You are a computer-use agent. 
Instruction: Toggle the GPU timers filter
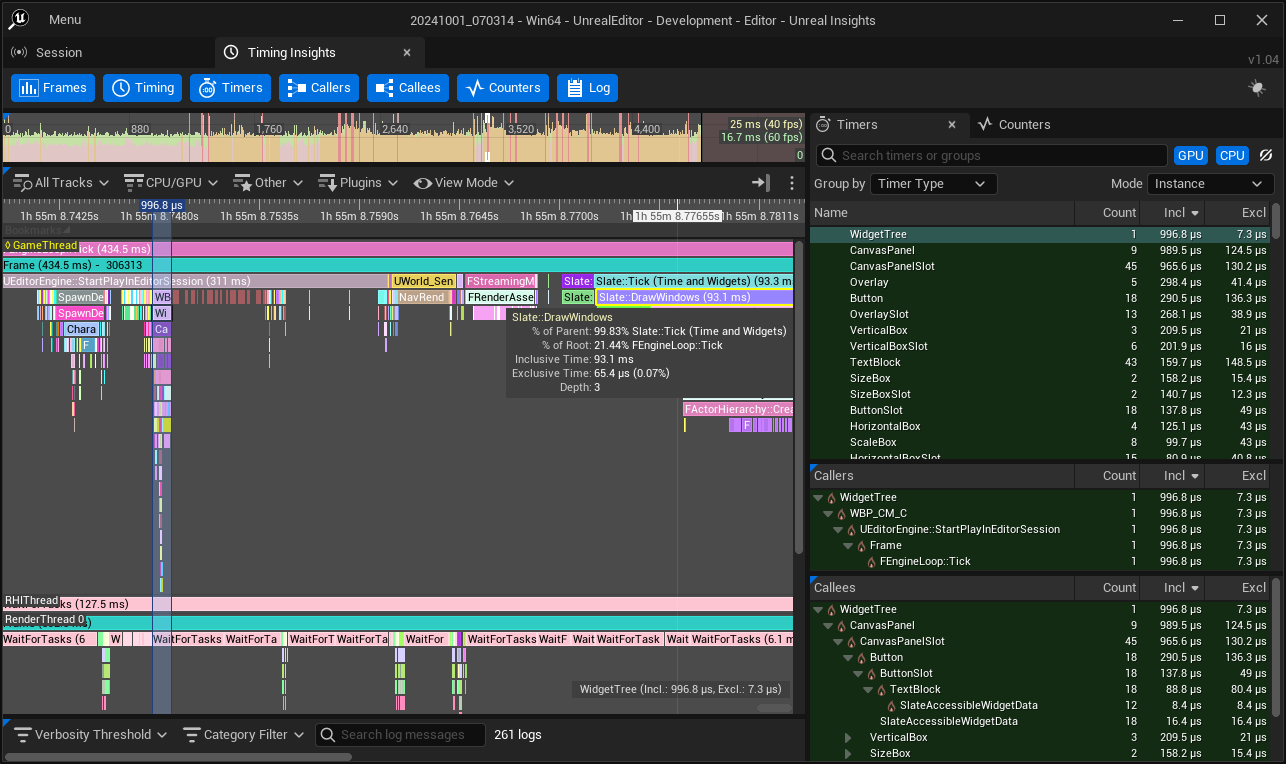point(1190,156)
